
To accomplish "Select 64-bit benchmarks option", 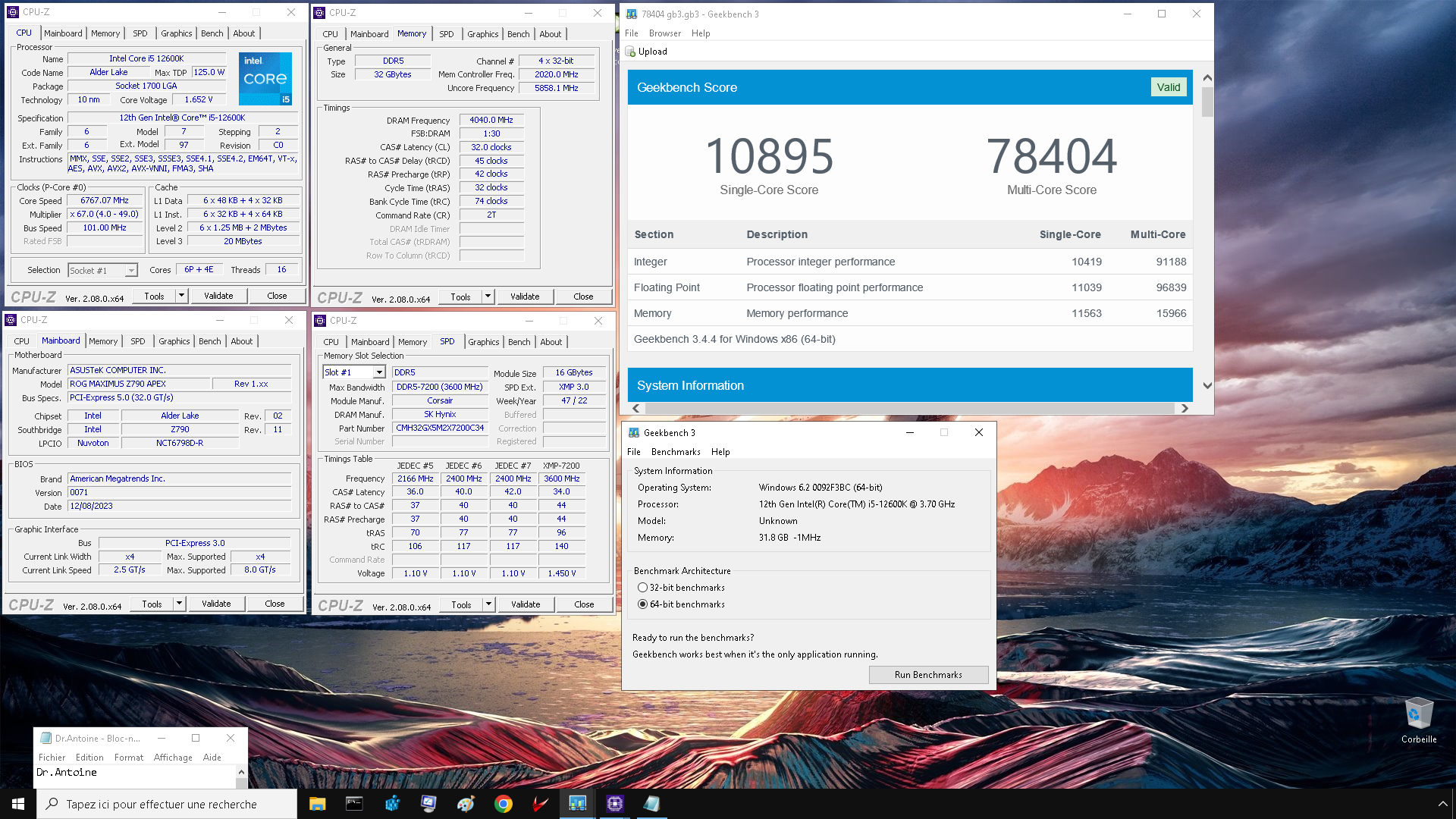I will (642, 604).
